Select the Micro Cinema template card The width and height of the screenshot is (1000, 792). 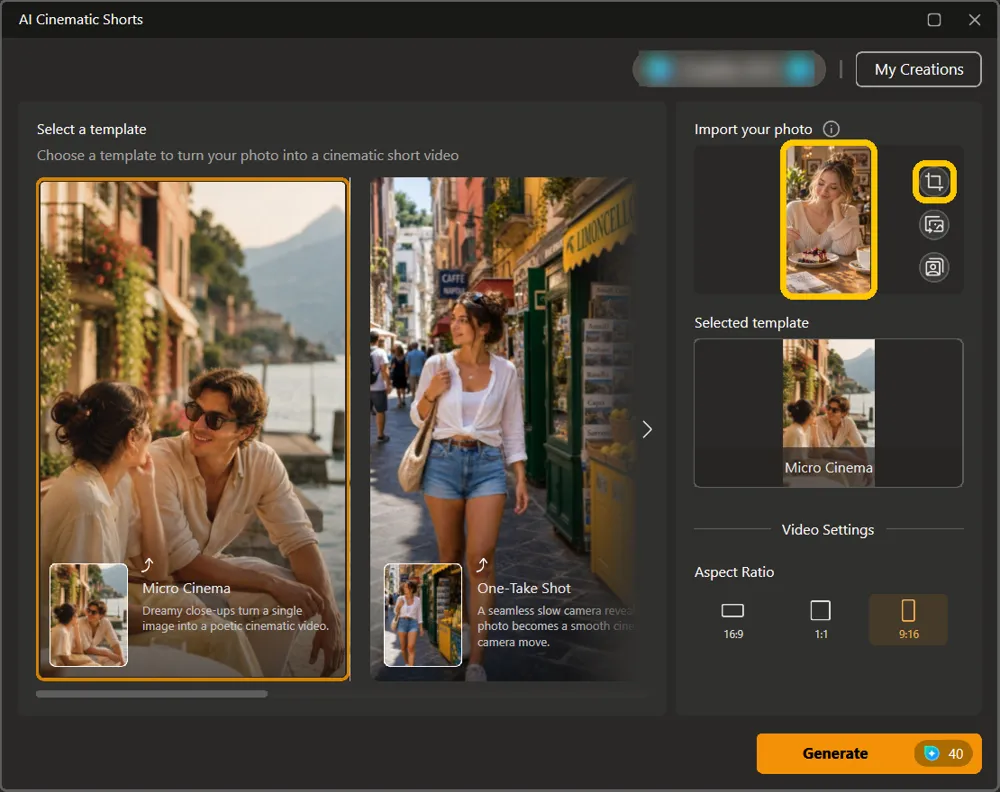coord(193,429)
